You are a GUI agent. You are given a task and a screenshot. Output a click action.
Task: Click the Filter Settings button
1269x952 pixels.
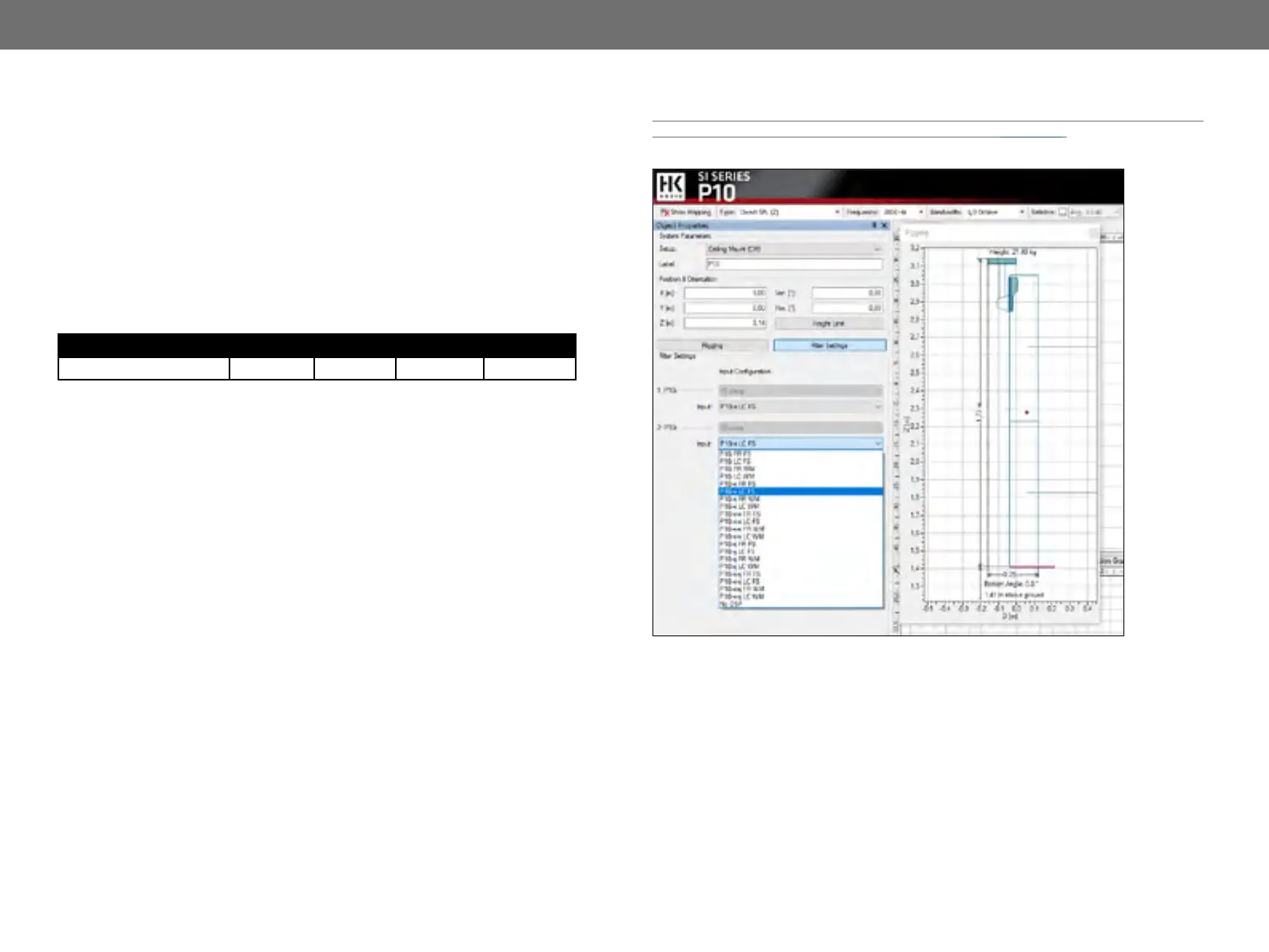click(x=829, y=345)
